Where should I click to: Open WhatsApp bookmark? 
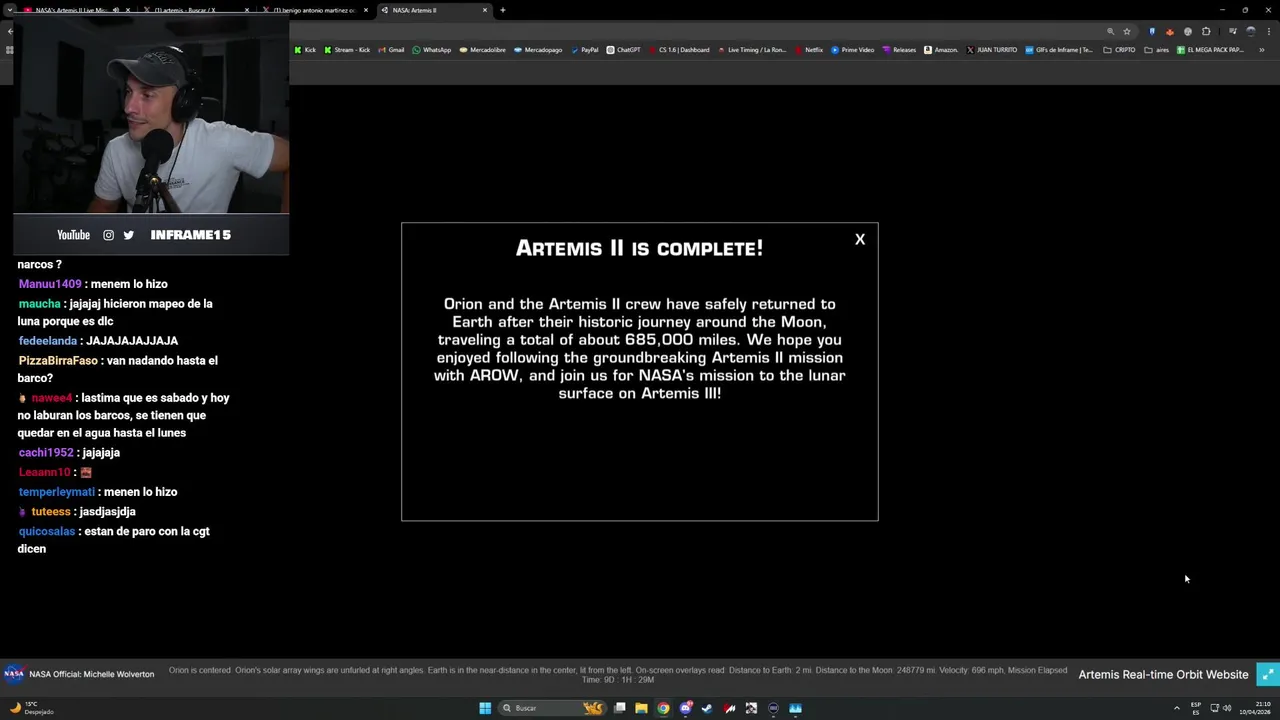tap(431, 50)
